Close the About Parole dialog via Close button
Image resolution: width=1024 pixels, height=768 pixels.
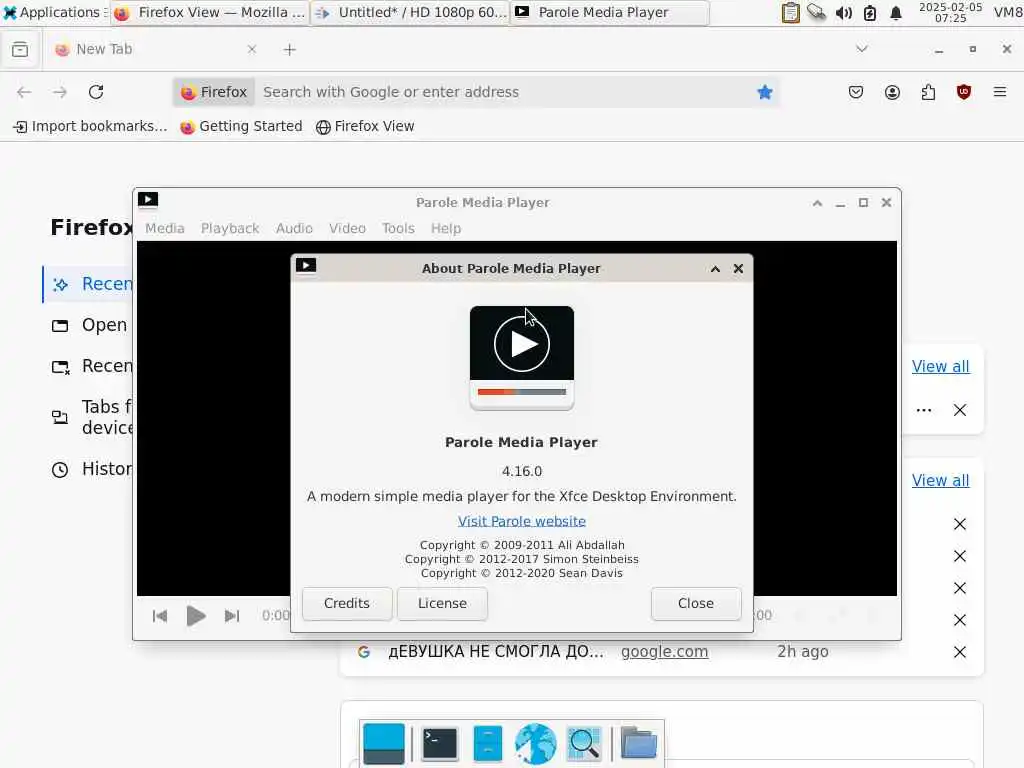point(696,603)
